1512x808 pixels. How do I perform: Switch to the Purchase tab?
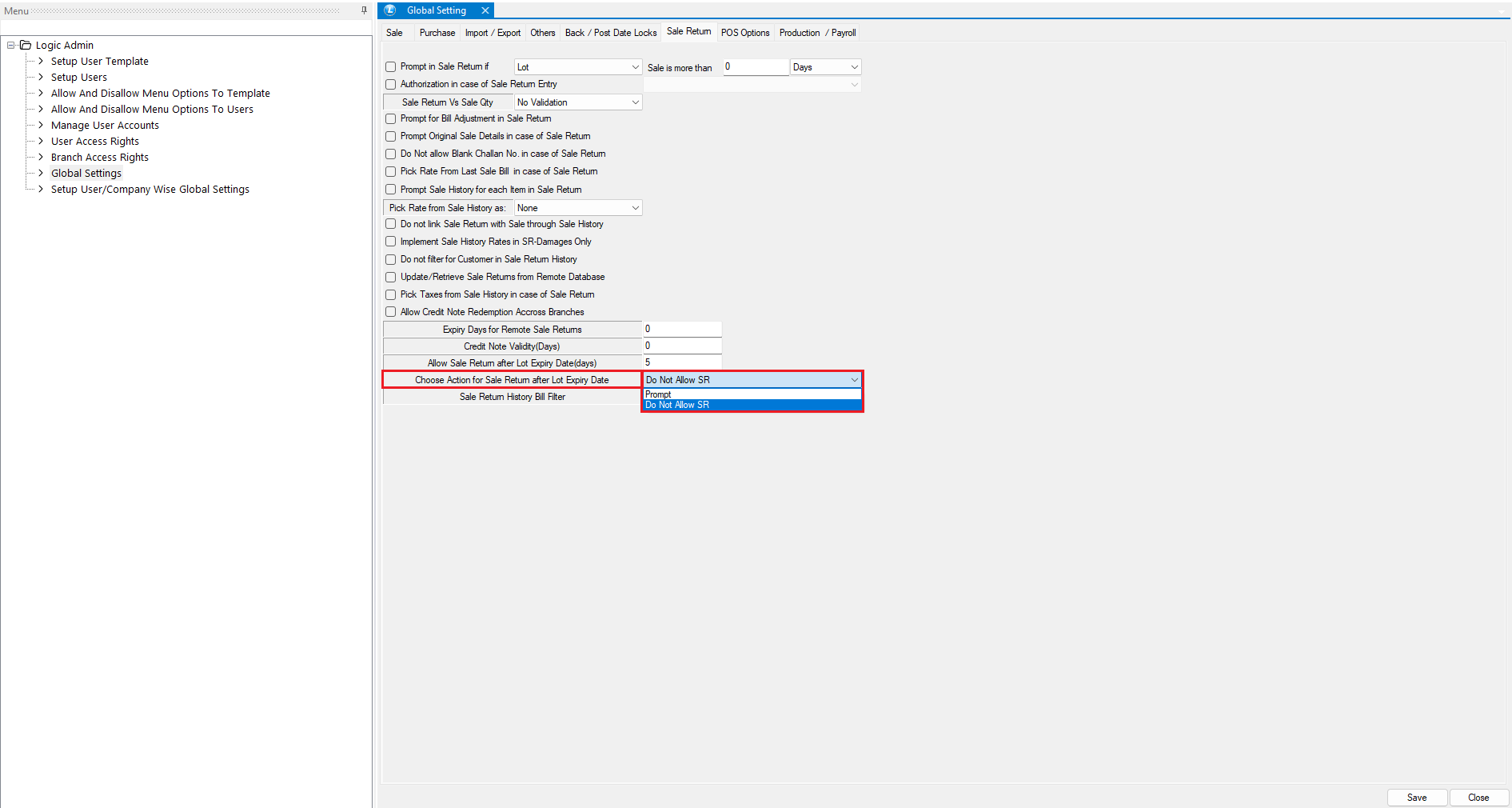(x=437, y=33)
